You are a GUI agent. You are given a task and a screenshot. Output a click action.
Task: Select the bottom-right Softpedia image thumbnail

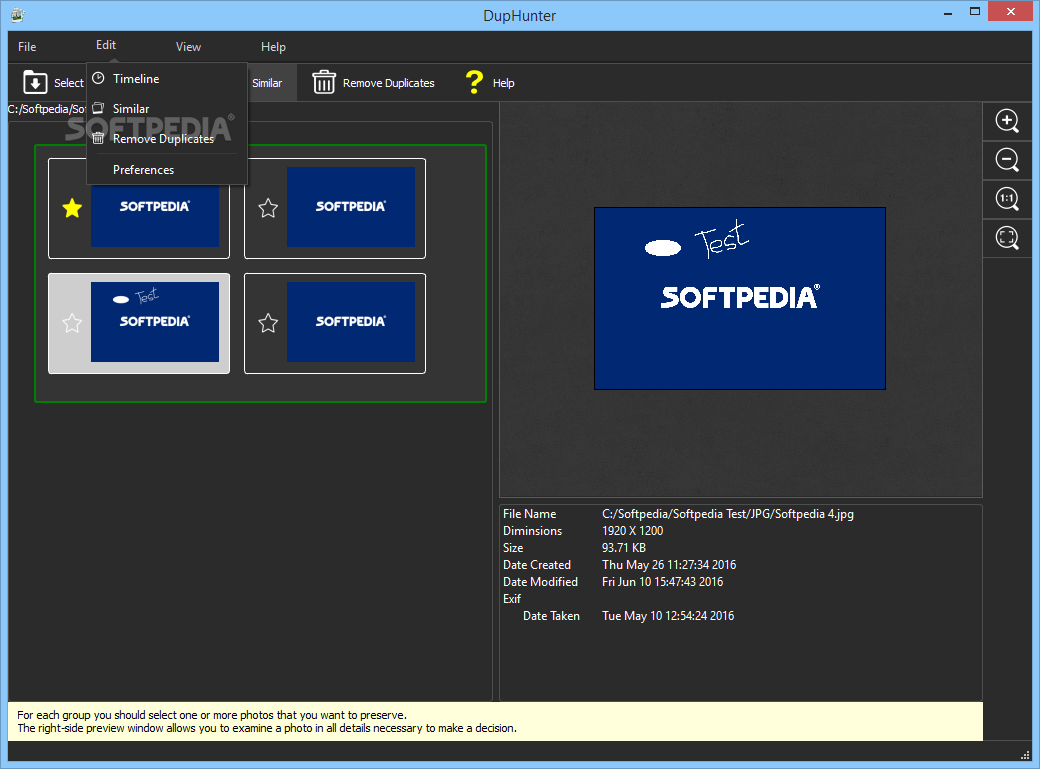351,322
